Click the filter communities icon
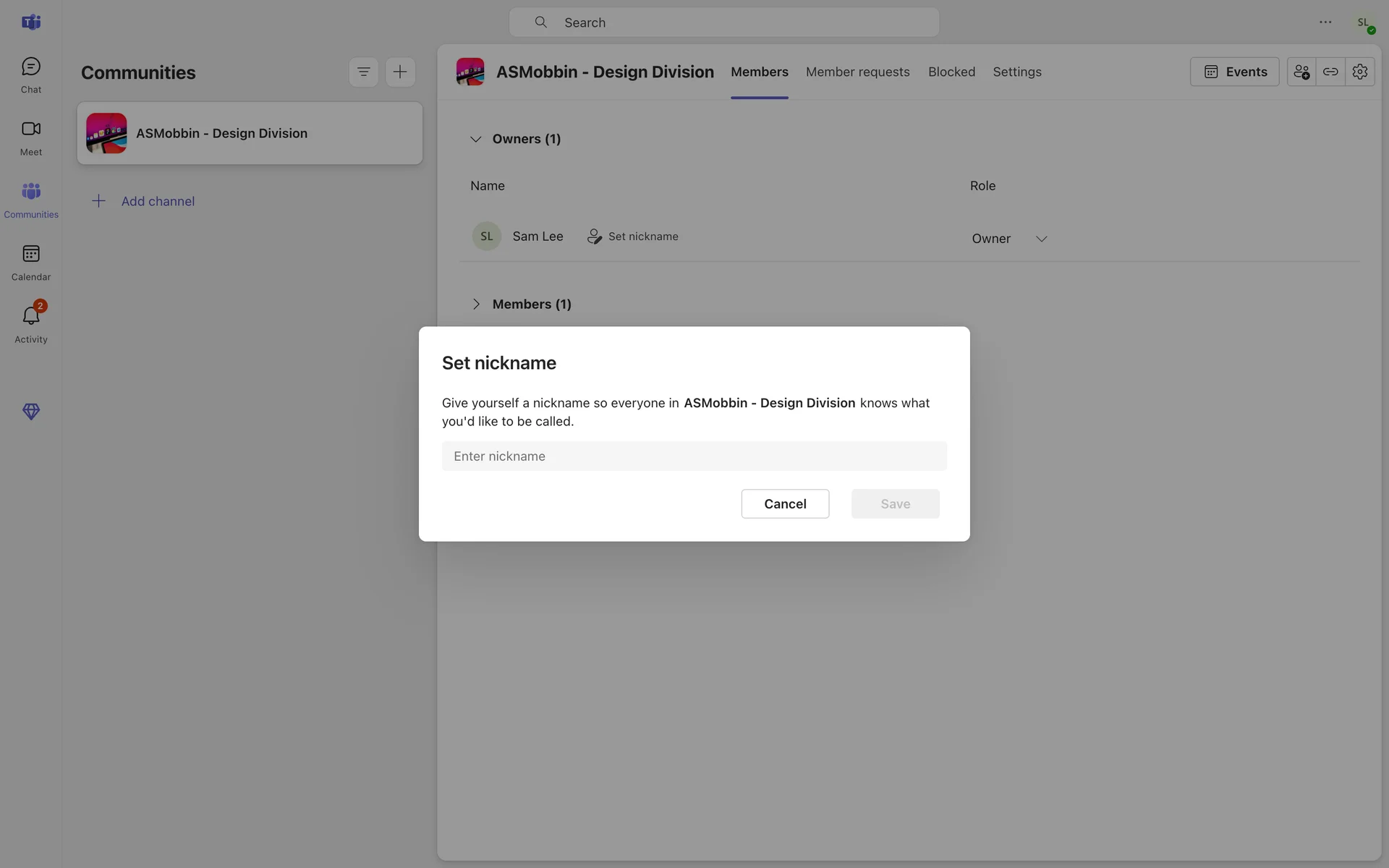Screen dimensions: 1389x868 coord(363,72)
